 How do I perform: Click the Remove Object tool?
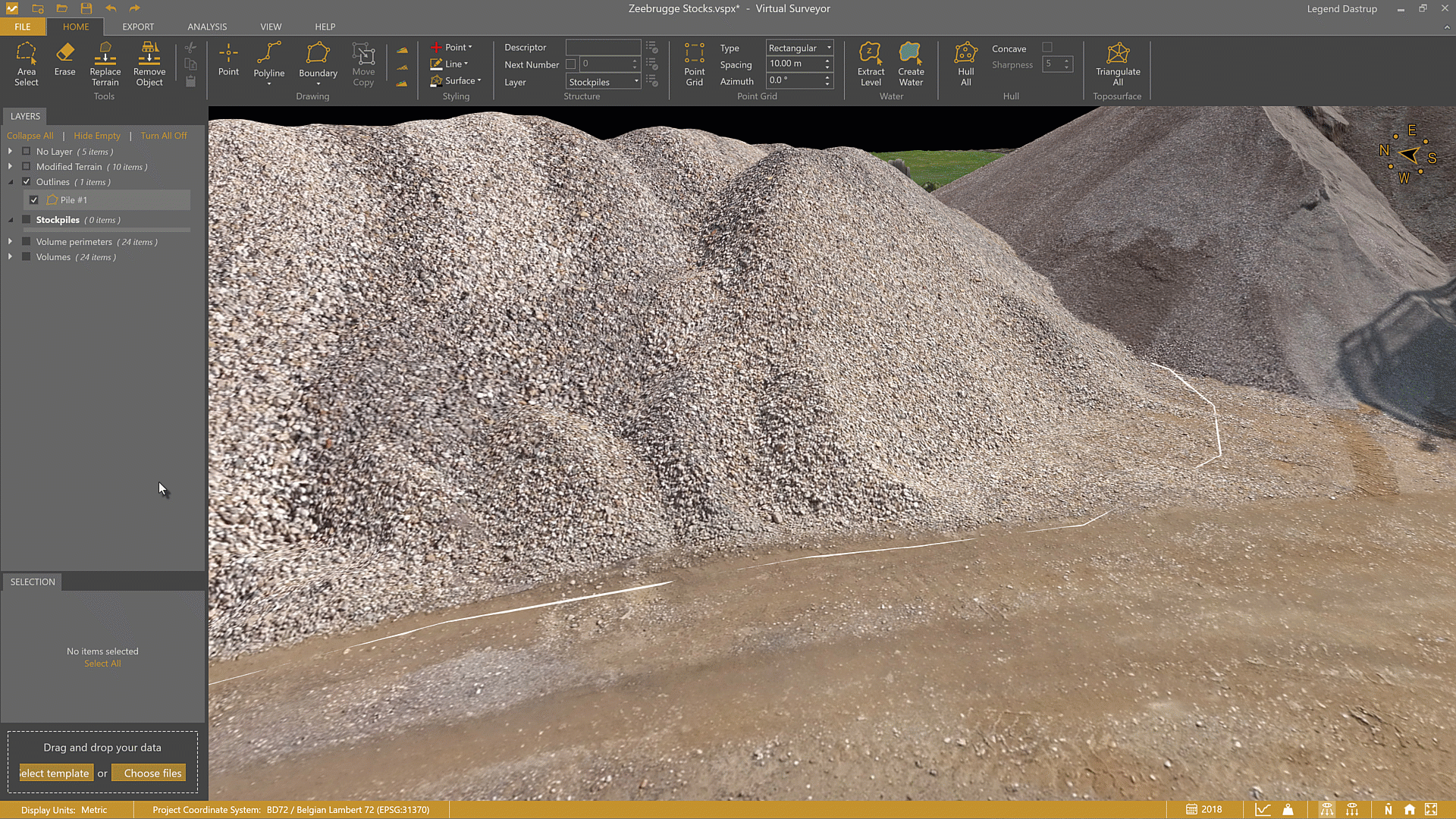pyautogui.click(x=149, y=64)
